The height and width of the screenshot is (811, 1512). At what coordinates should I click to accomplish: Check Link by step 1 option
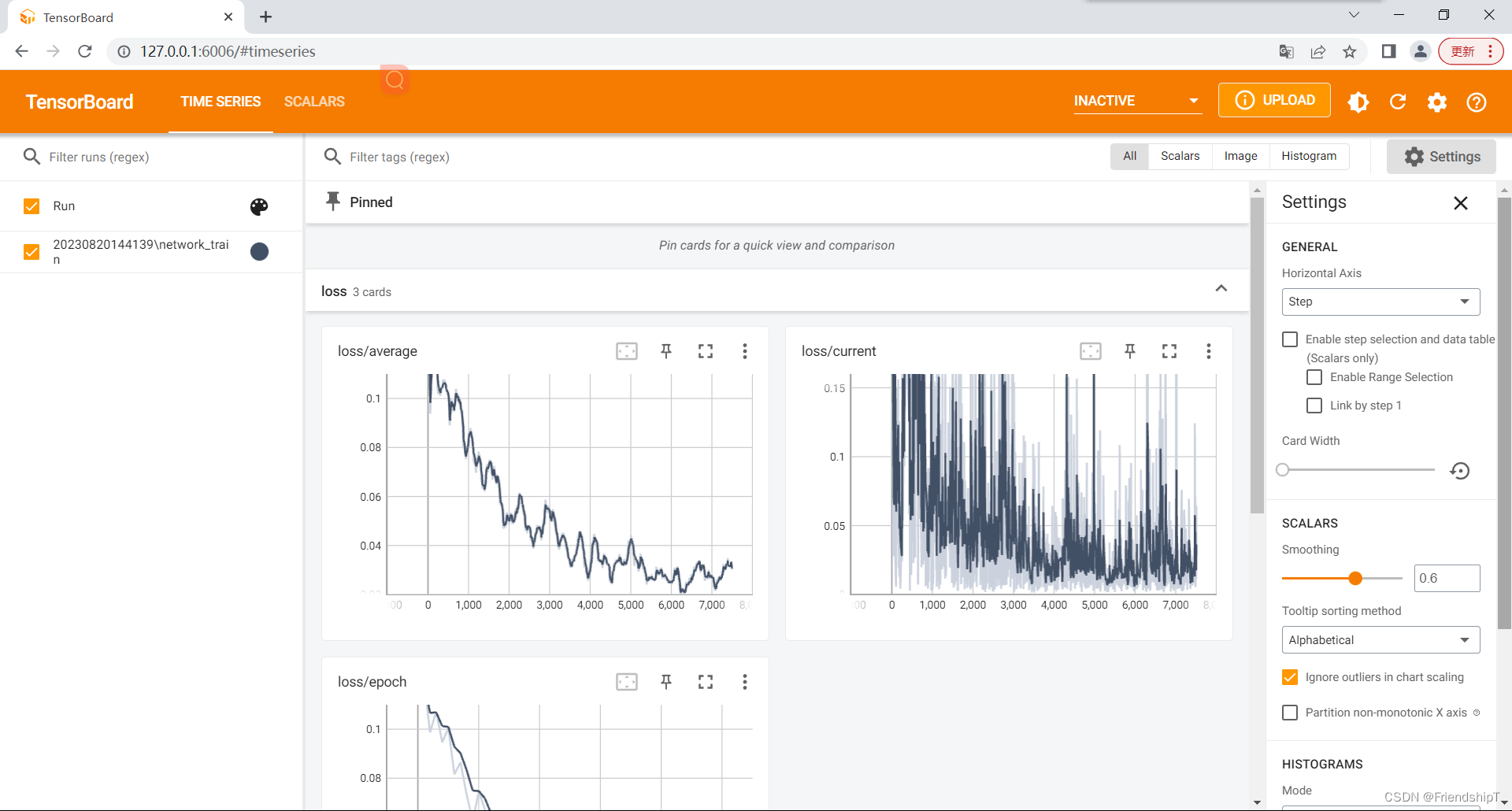point(1314,405)
